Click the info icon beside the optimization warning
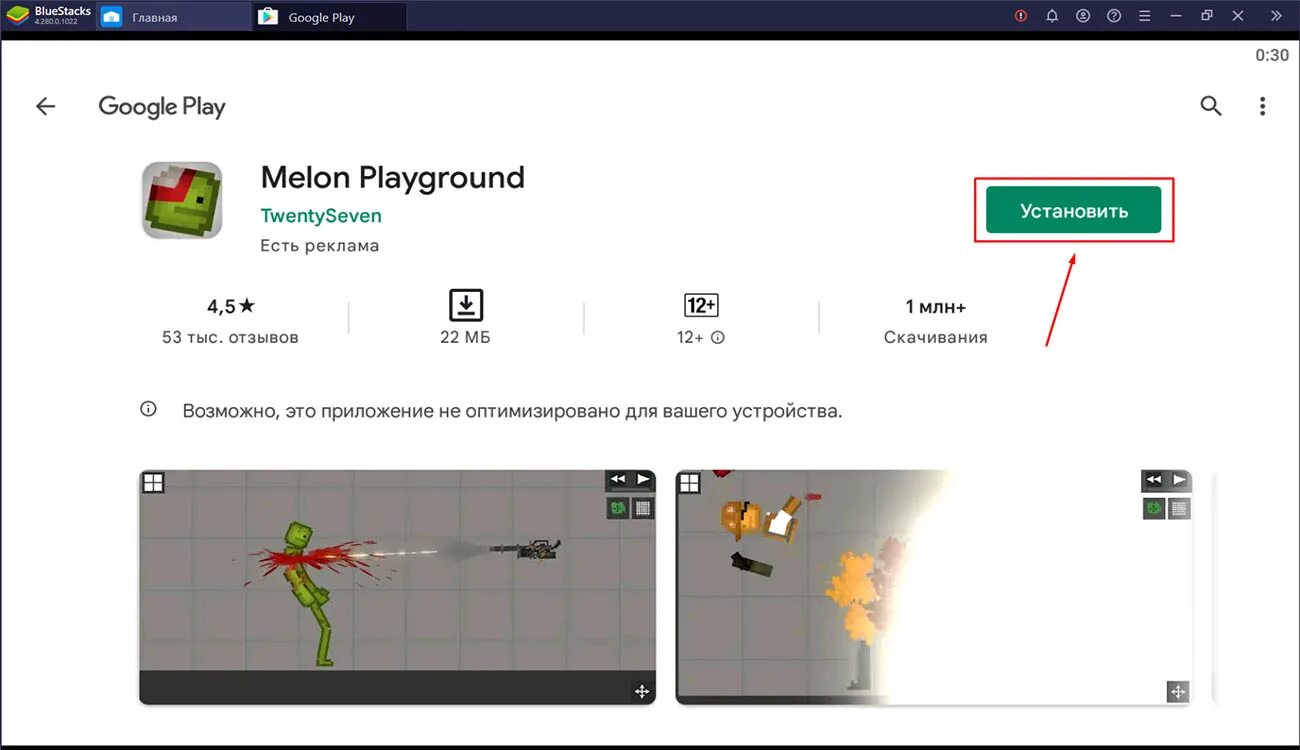This screenshot has height=750, width=1300. [148, 408]
